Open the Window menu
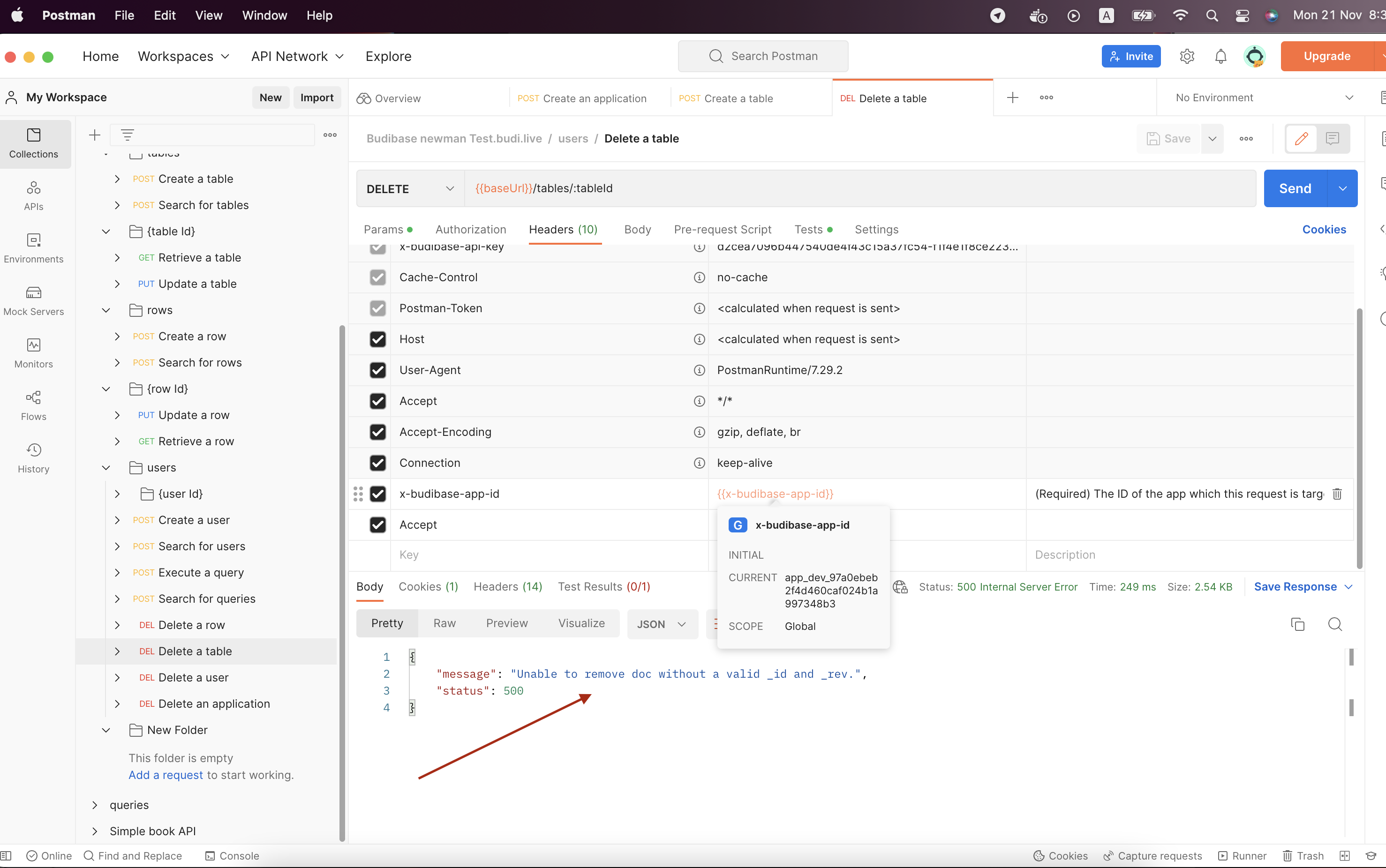This screenshot has width=1386, height=868. (264, 15)
